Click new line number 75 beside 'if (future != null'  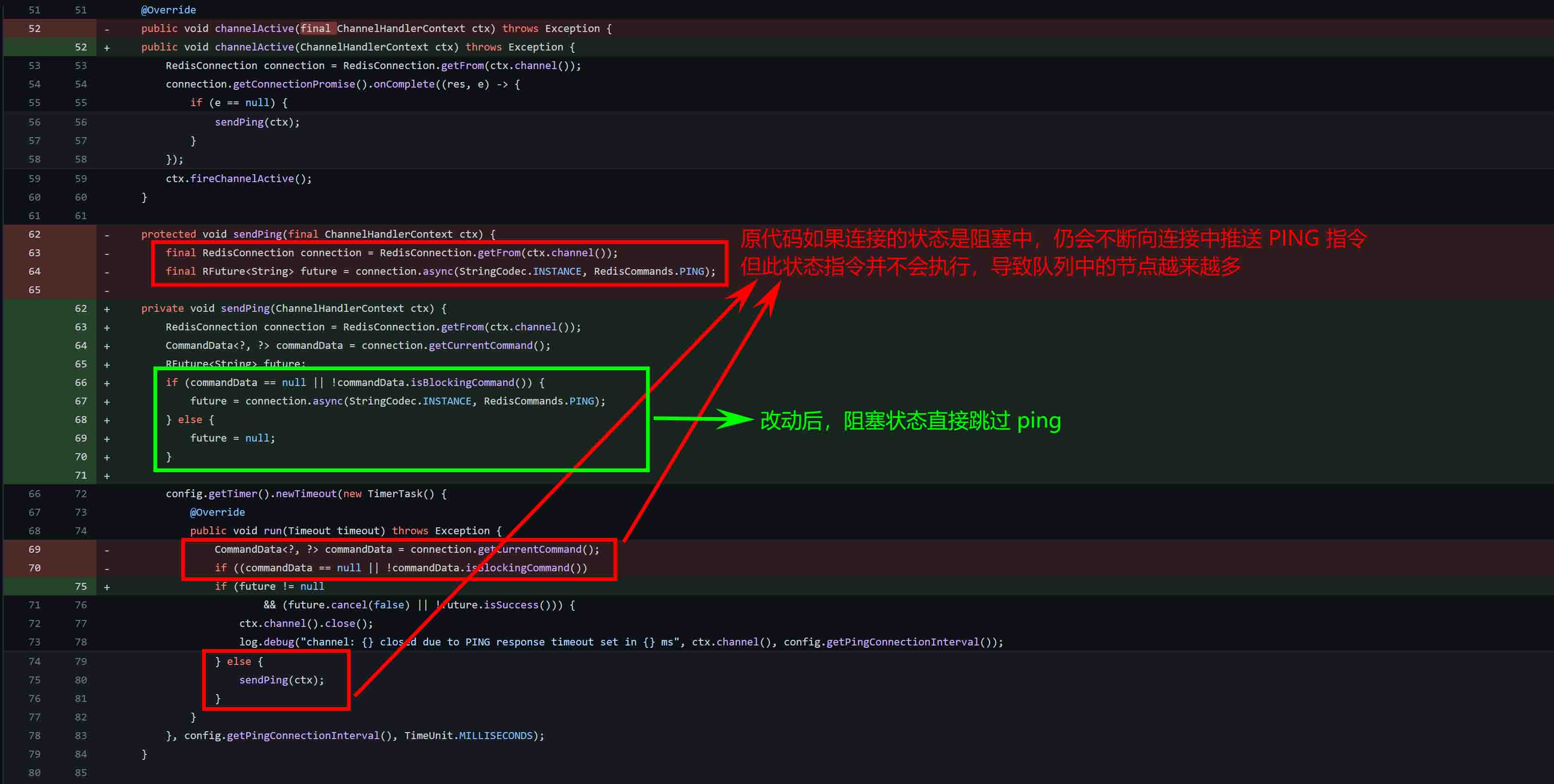[x=81, y=587]
